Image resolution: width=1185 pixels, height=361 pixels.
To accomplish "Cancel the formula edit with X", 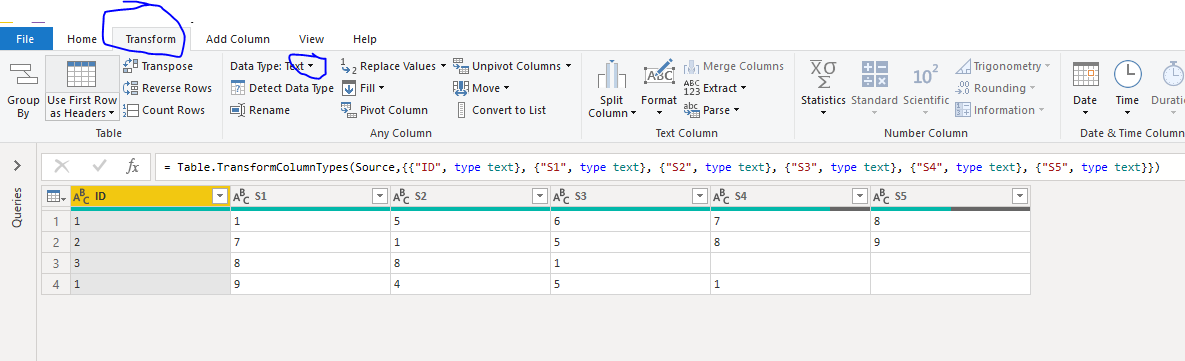I will [62, 166].
